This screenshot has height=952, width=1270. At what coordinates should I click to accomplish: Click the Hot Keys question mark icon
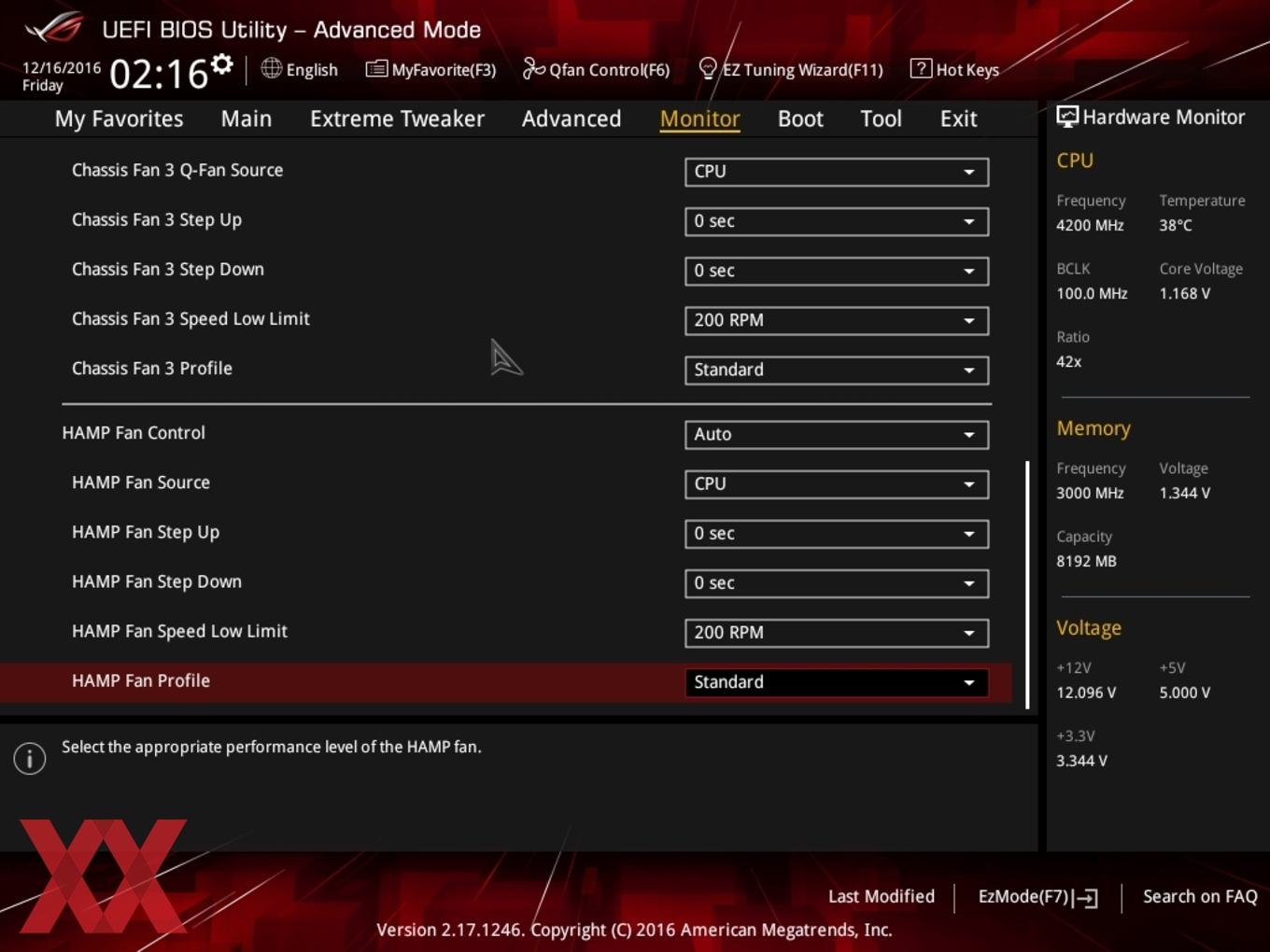tap(920, 68)
